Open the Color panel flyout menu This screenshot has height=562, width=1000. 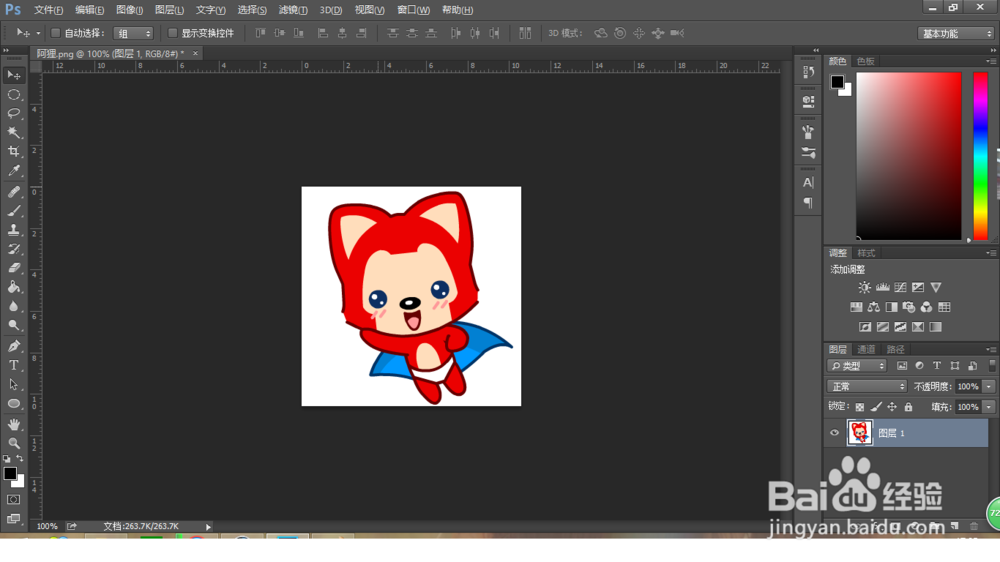(991, 61)
